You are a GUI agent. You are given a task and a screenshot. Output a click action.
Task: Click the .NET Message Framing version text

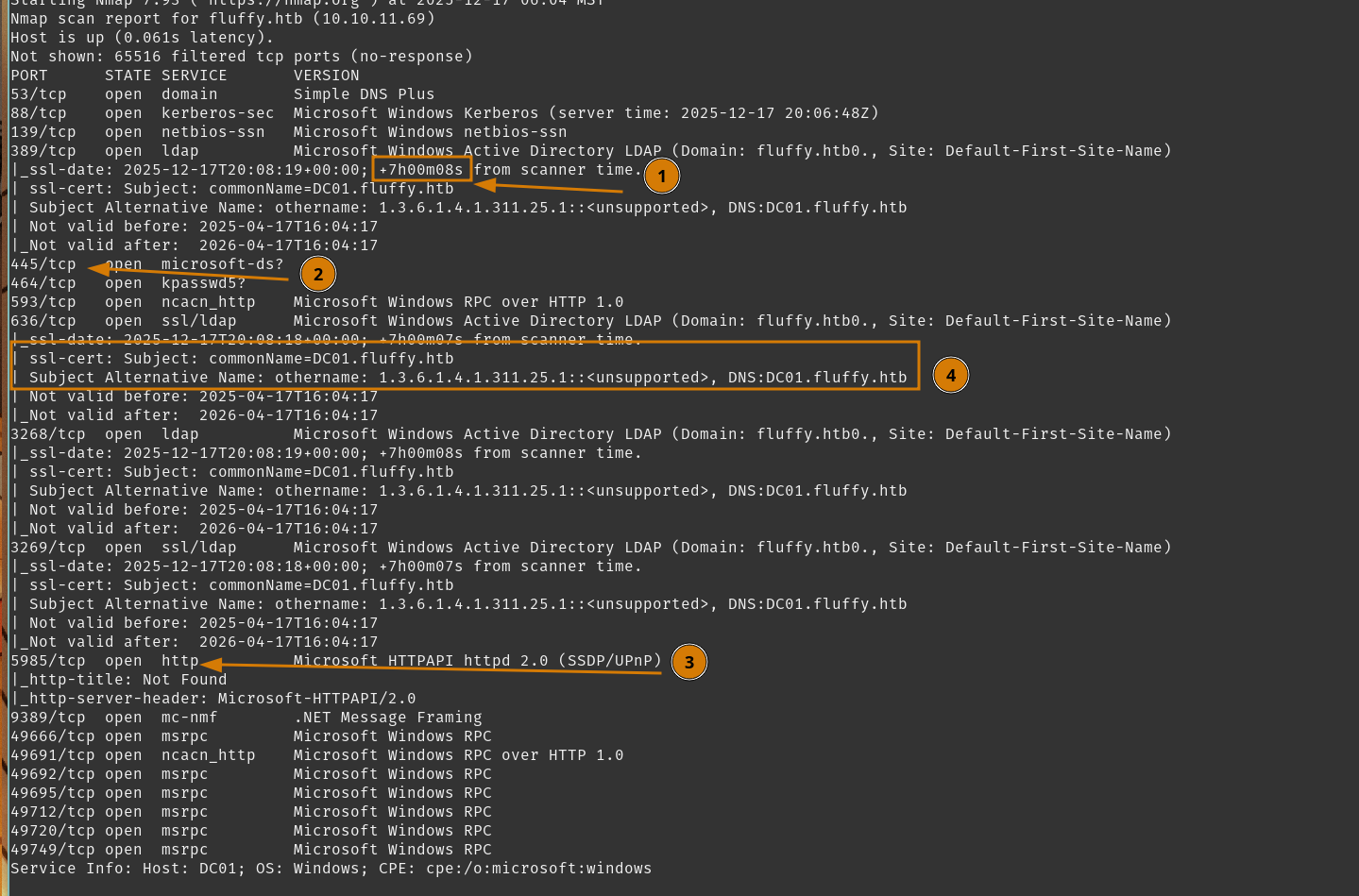click(x=387, y=718)
